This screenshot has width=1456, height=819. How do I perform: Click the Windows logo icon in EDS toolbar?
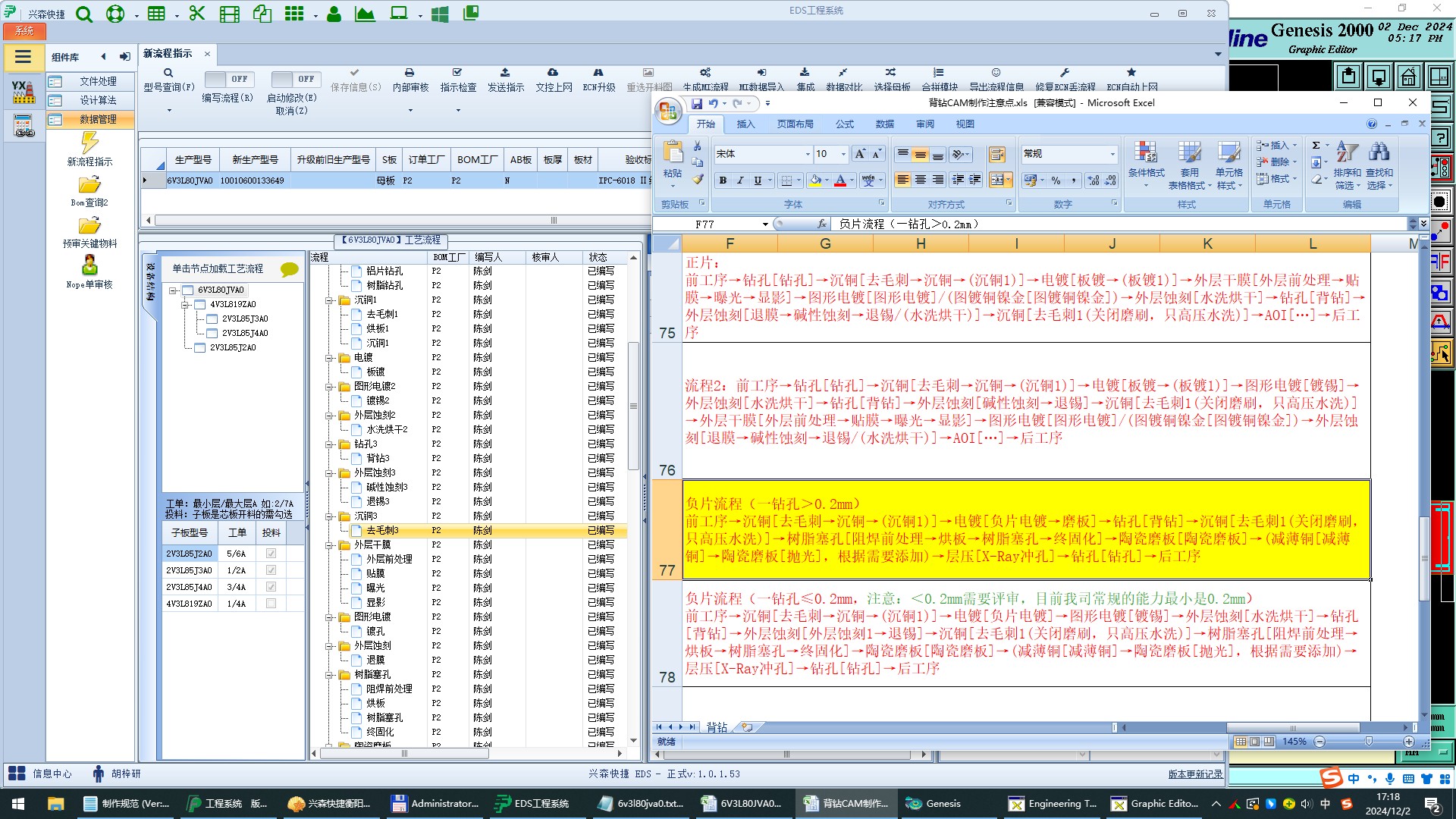[x=439, y=14]
